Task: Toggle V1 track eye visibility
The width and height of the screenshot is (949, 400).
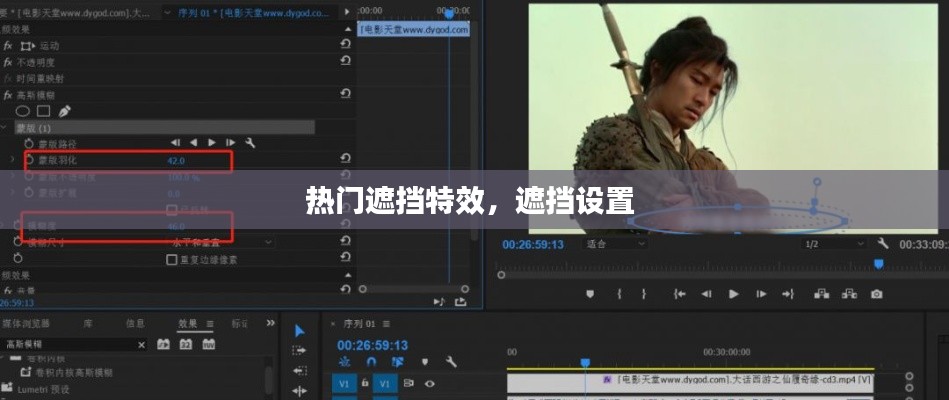Action: coord(430,383)
